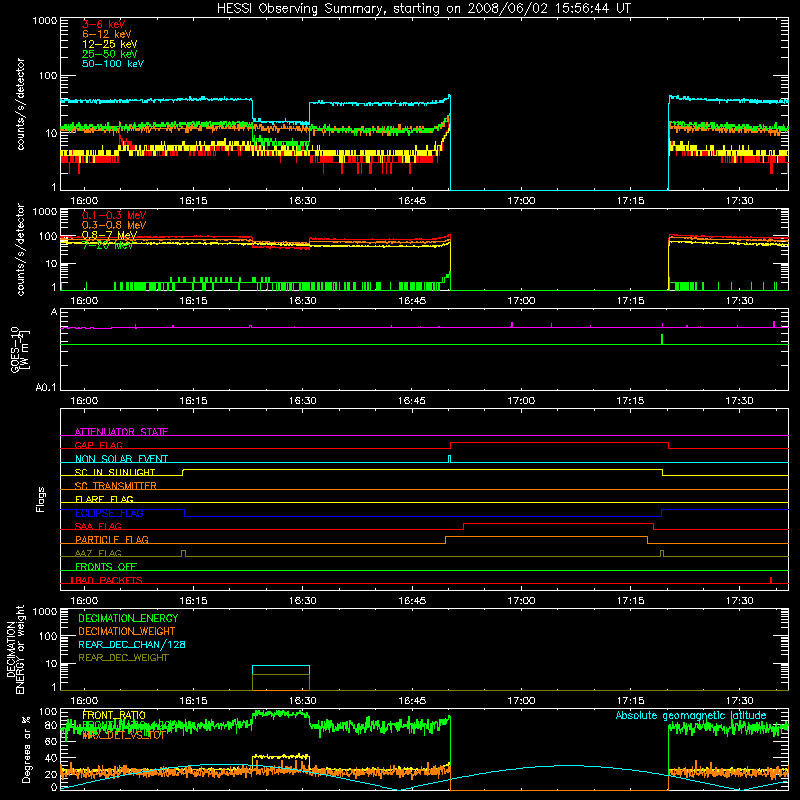The image size is (800, 800).
Task: Click the REAR_DEC_CHAN/128 legend label
Action: (x=132, y=644)
